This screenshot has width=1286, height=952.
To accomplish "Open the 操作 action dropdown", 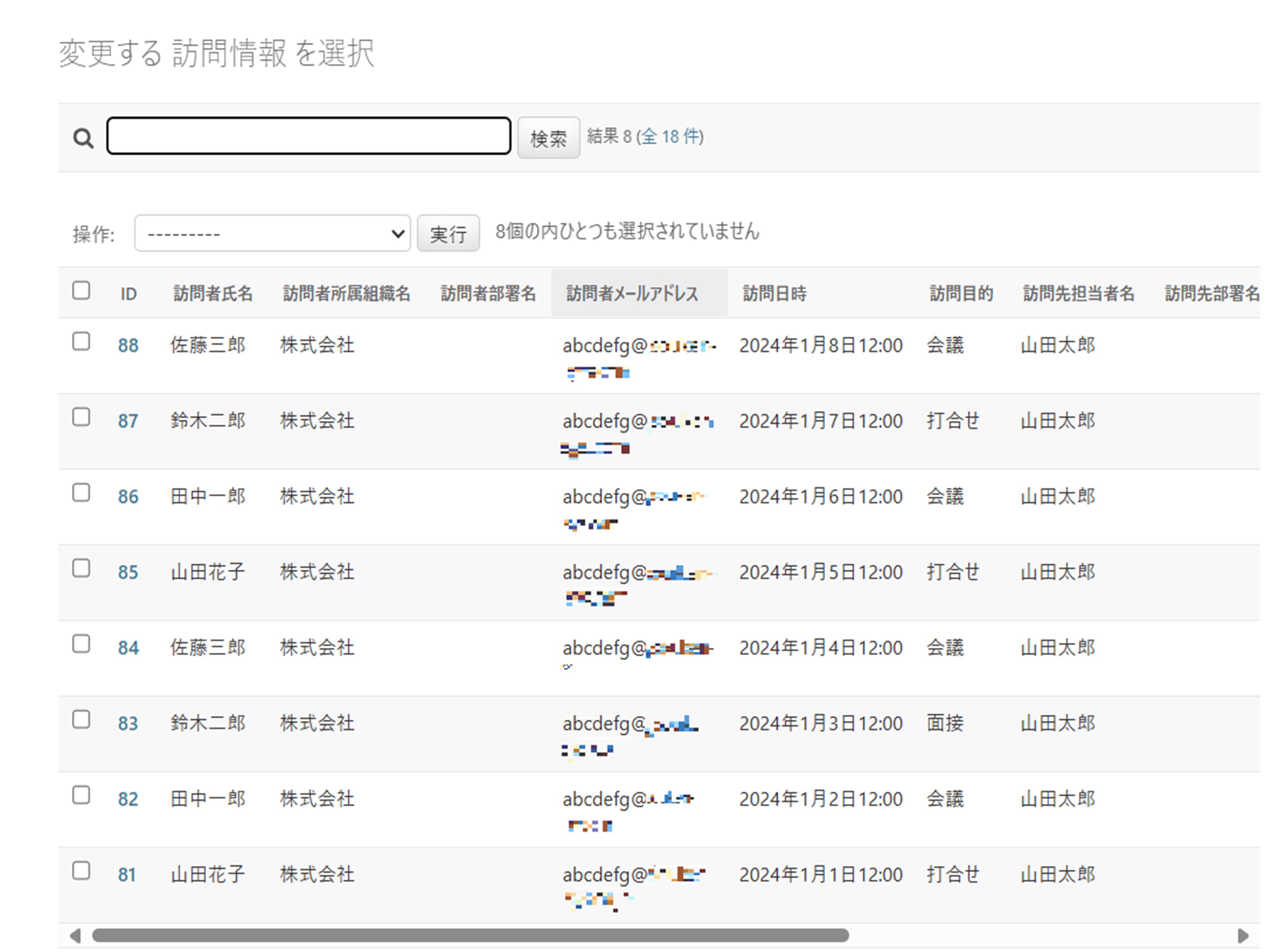I will [272, 233].
